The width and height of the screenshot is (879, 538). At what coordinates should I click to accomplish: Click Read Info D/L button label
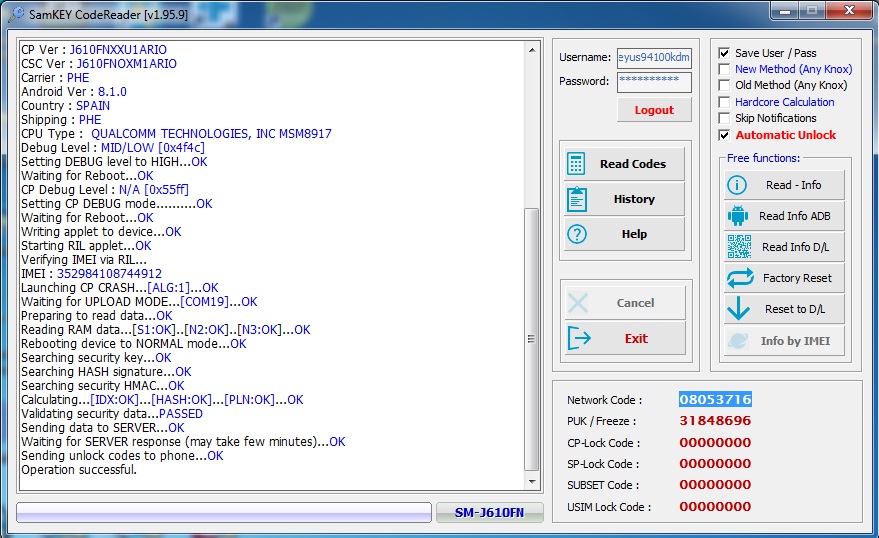[x=795, y=247]
